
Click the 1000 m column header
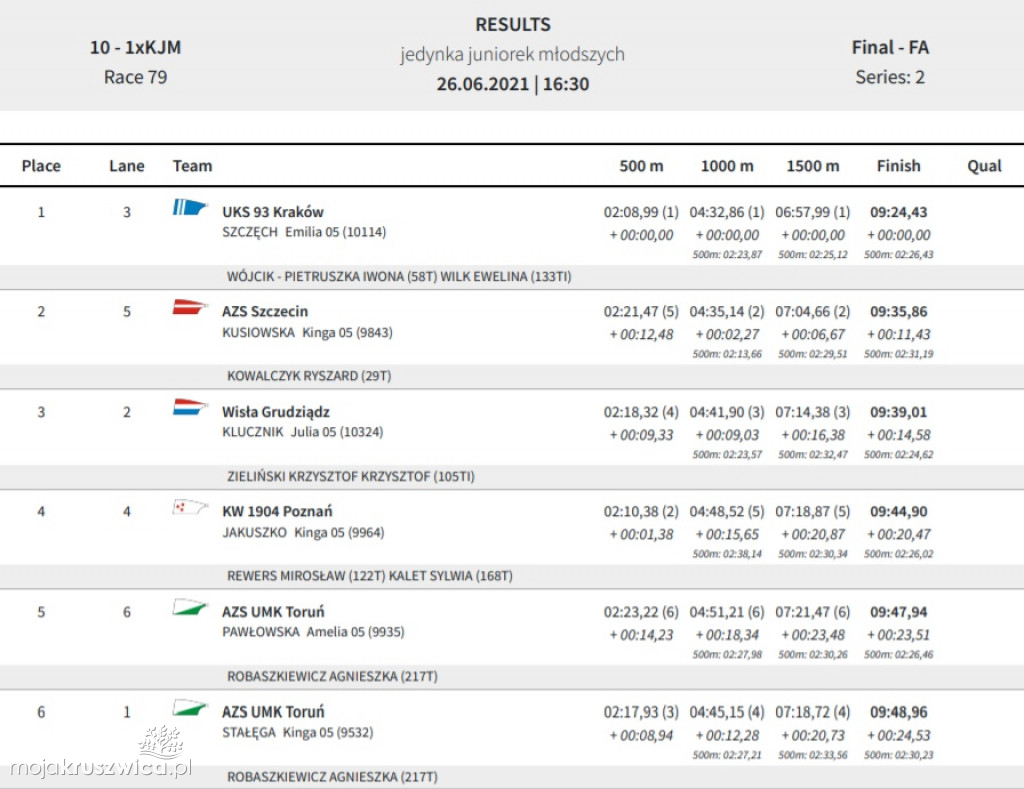727,166
